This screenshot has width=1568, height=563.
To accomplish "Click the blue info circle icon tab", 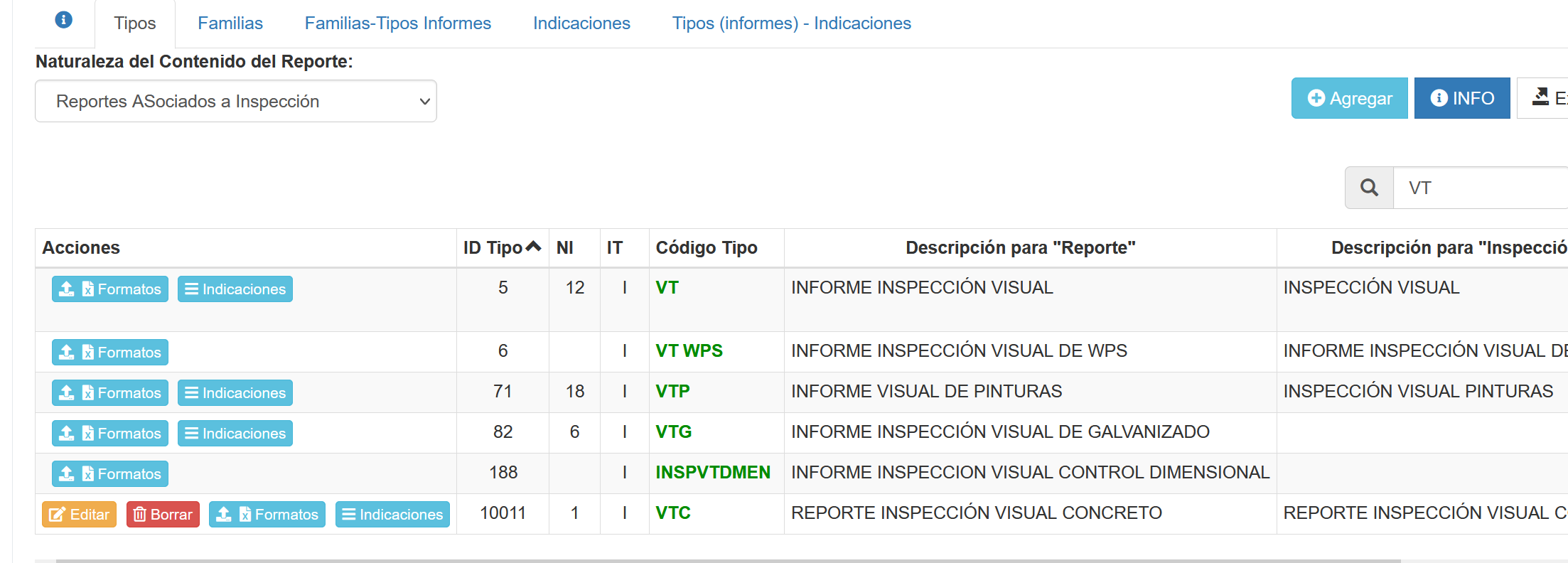I will pyautogui.click(x=63, y=20).
